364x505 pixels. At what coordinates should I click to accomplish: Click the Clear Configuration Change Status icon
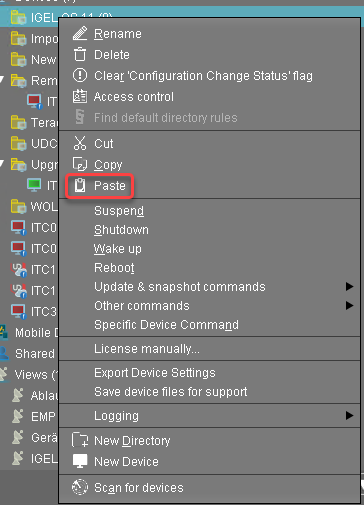tap(80, 75)
